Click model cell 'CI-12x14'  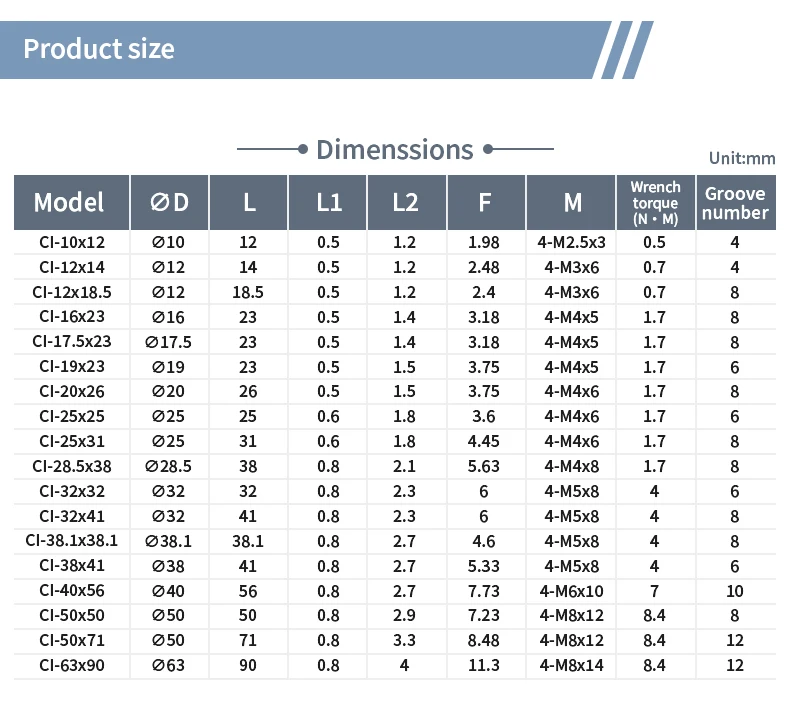point(72,267)
